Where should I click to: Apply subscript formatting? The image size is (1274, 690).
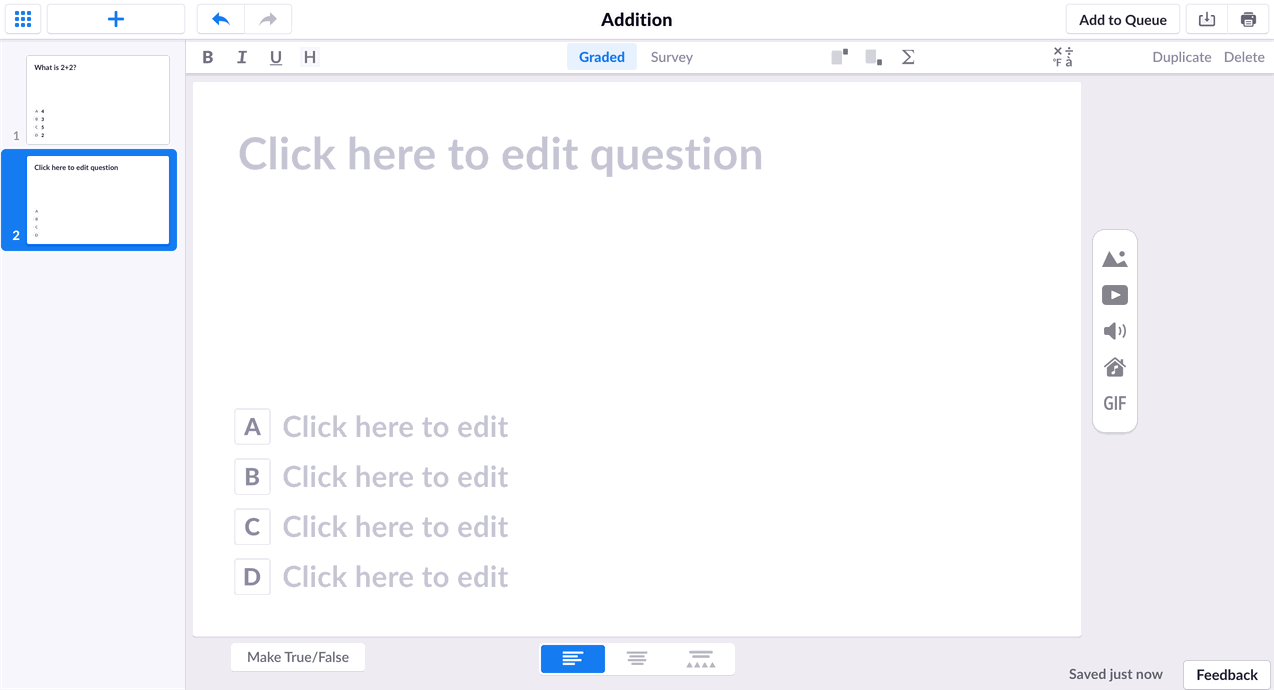tap(872, 57)
